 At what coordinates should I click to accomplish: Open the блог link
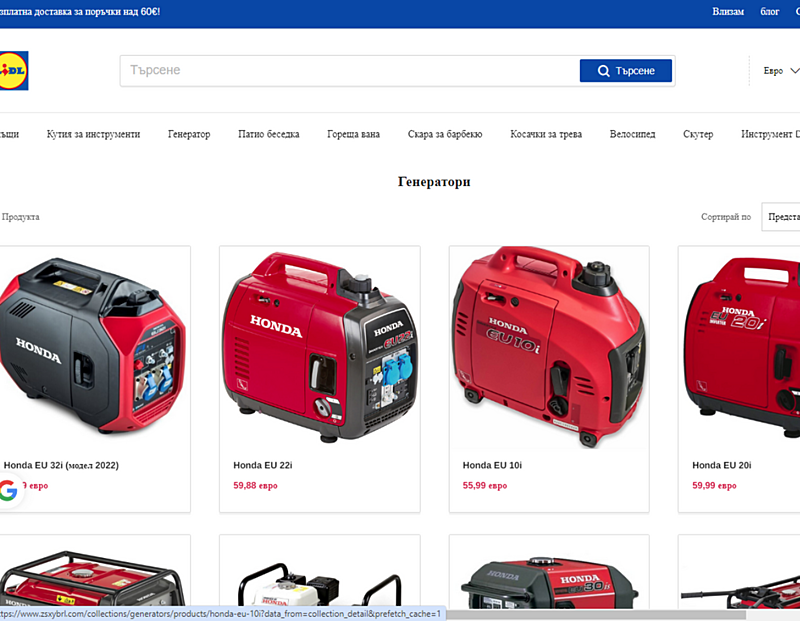[769, 11]
